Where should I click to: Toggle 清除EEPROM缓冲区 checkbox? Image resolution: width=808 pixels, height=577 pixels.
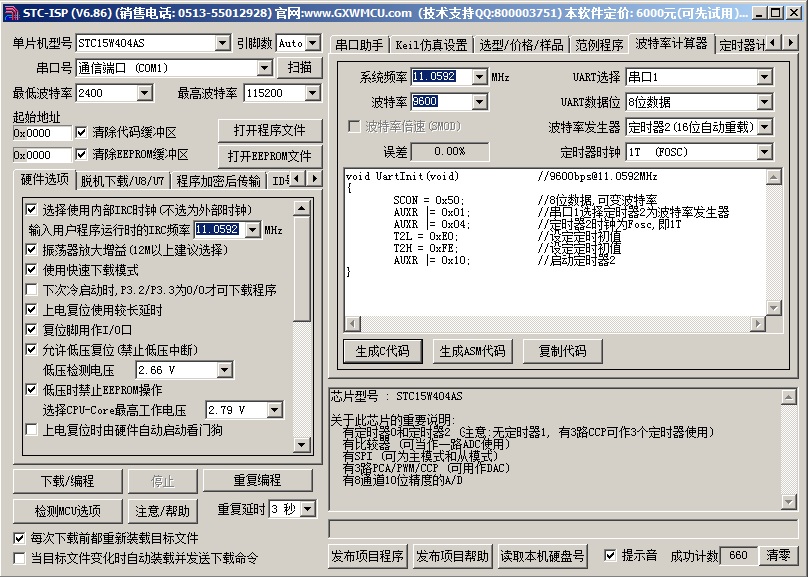[x=81, y=154]
